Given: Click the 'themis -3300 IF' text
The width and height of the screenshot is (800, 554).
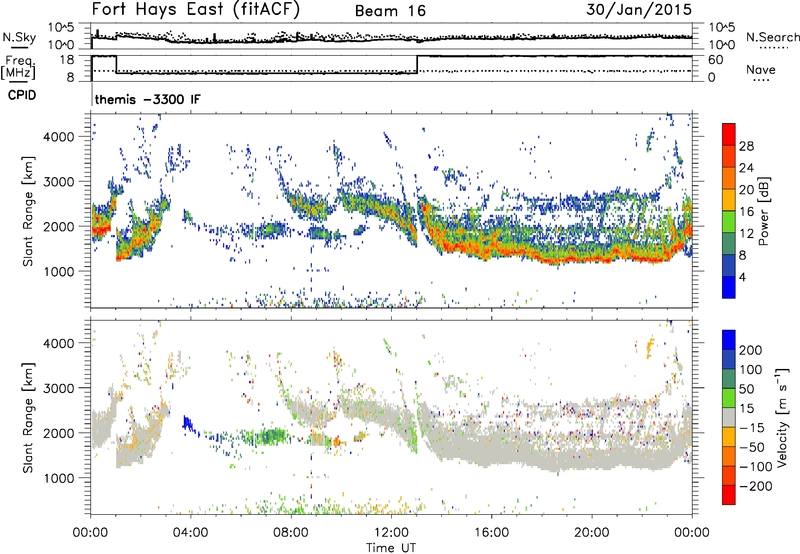Looking at the screenshot, I should [147, 99].
